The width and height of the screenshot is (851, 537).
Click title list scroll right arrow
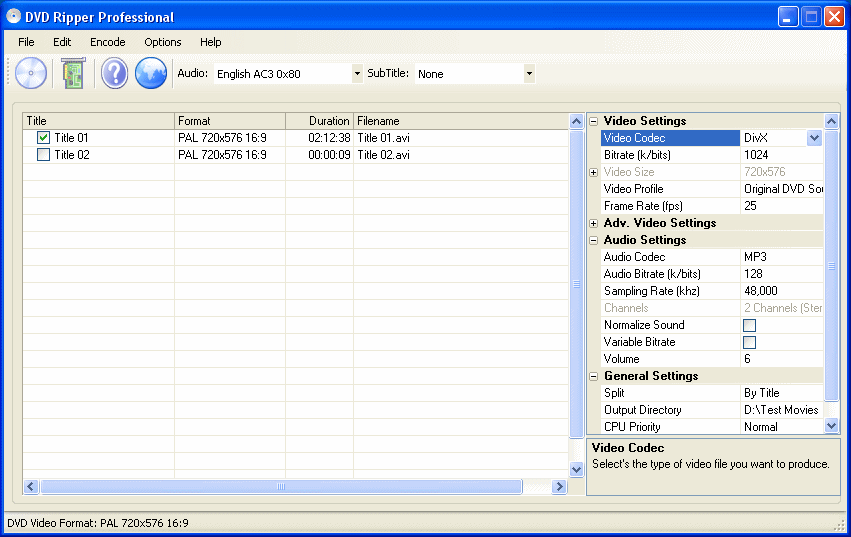tap(559, 487)
